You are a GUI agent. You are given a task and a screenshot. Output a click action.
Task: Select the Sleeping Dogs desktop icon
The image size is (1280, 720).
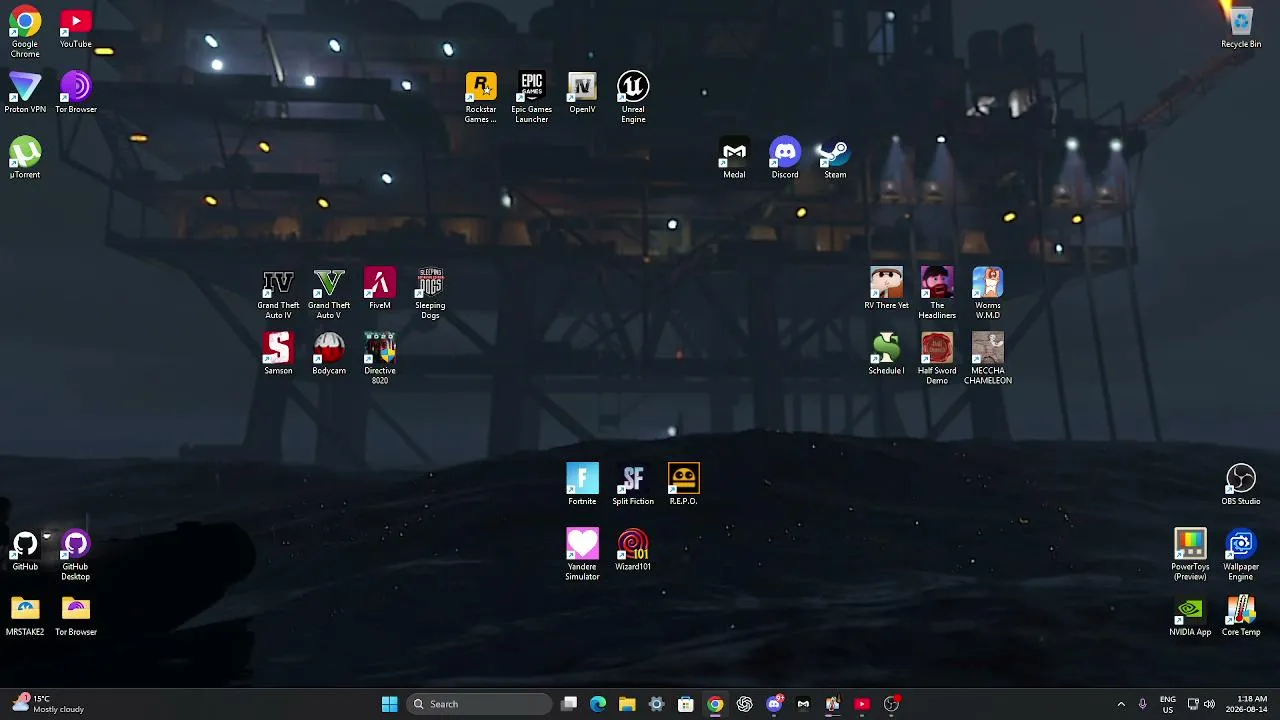click(x=430, y=294)
